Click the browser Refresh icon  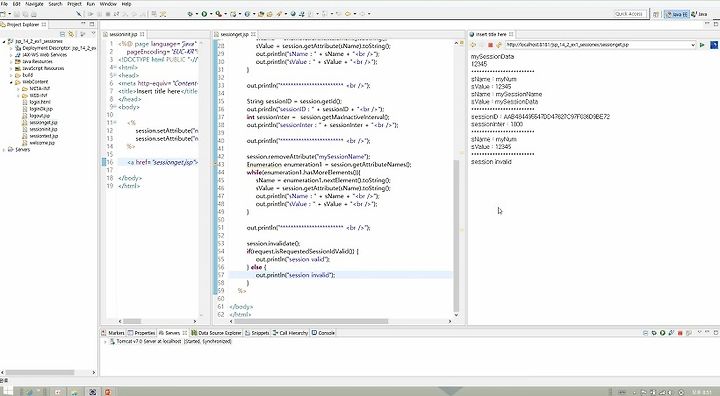coord(498,45)
